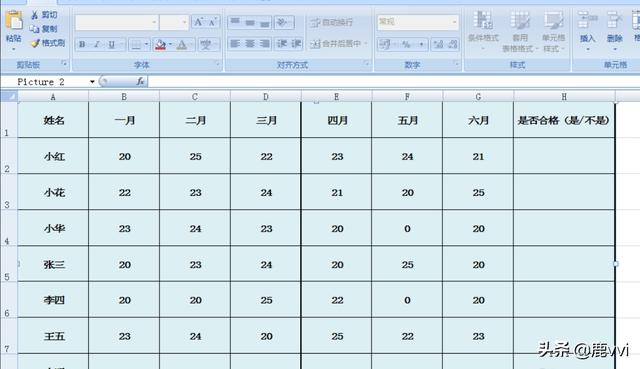Screen dimensions: 640x369
Task: Open the font size dropdown
Action: [x=184, y=22]
